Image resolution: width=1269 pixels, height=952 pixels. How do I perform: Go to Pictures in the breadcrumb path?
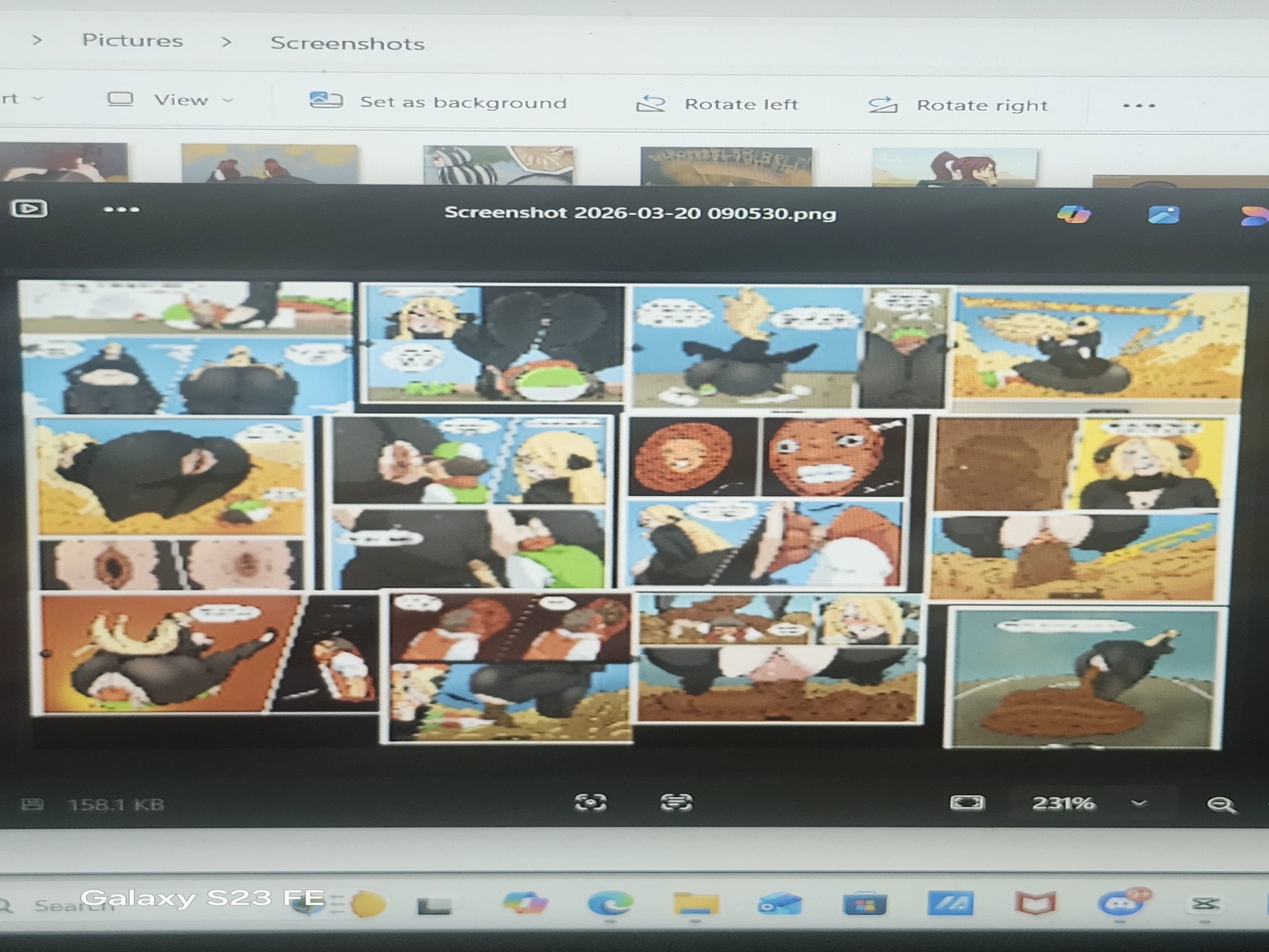[x=133, y=41]
